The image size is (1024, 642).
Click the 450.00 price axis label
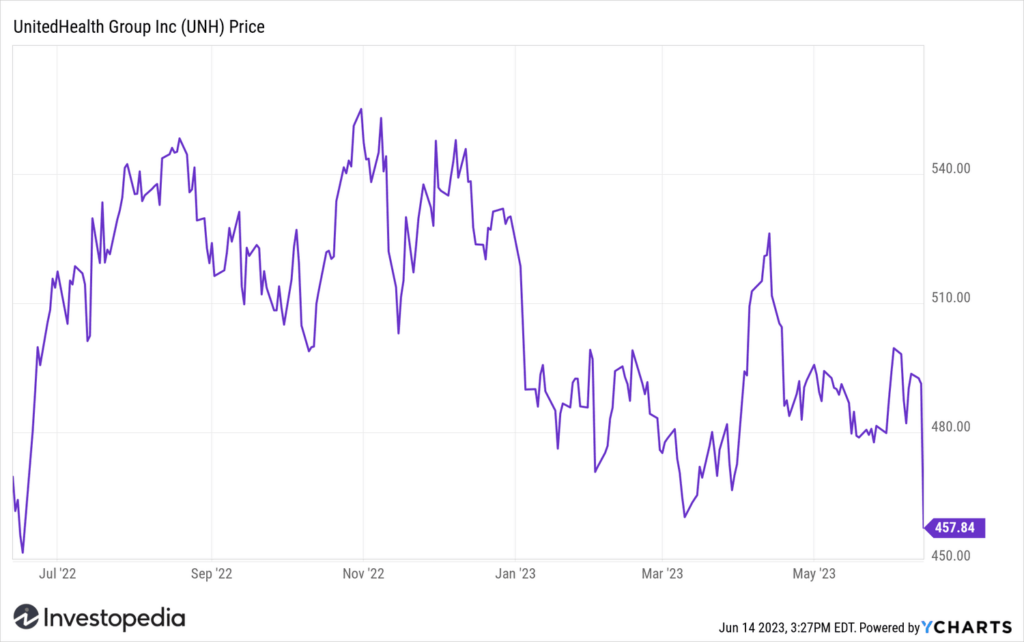(x=951, y=556)
